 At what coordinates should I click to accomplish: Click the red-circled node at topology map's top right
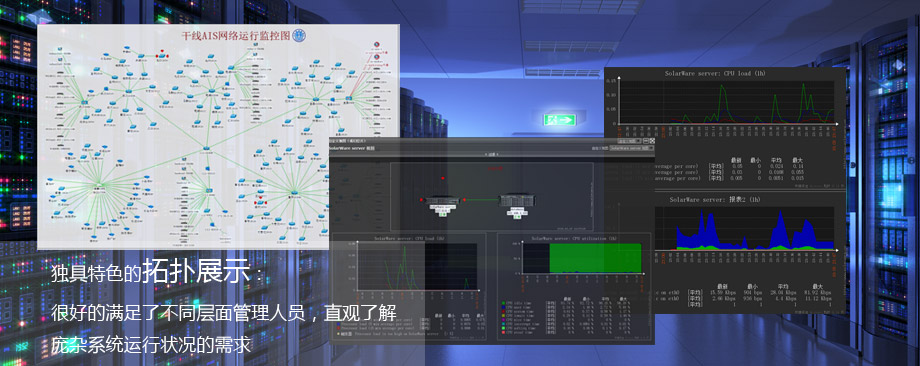point(378,45)
